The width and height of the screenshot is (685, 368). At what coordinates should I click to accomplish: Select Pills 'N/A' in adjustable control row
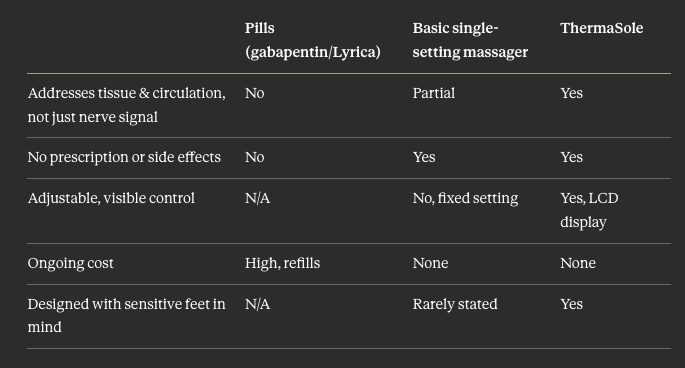coord(258,198)
